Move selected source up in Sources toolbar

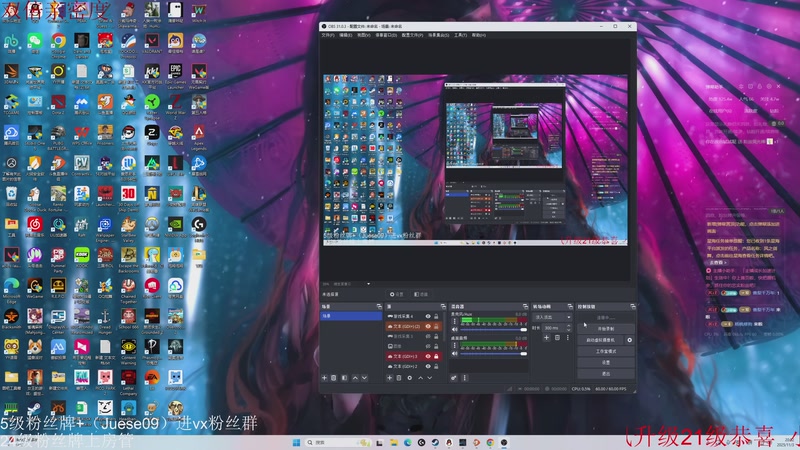pos(420,378)
